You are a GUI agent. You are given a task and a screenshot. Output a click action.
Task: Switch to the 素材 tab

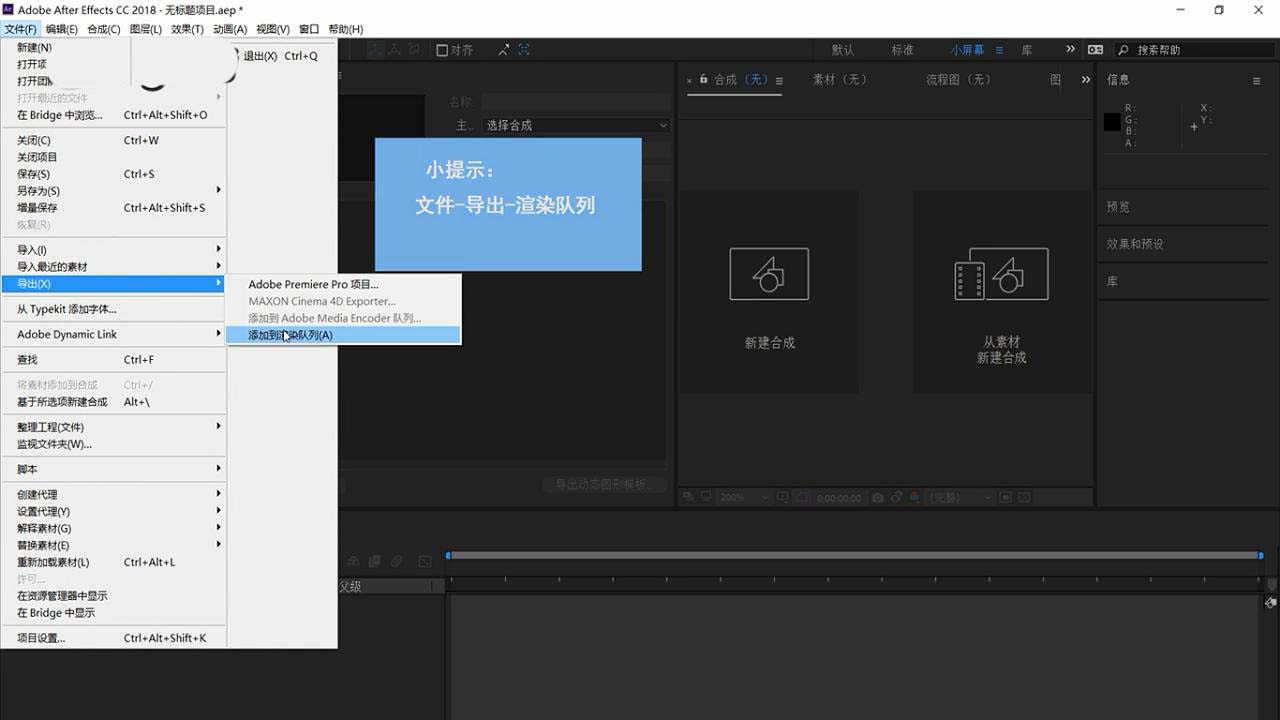840,80
